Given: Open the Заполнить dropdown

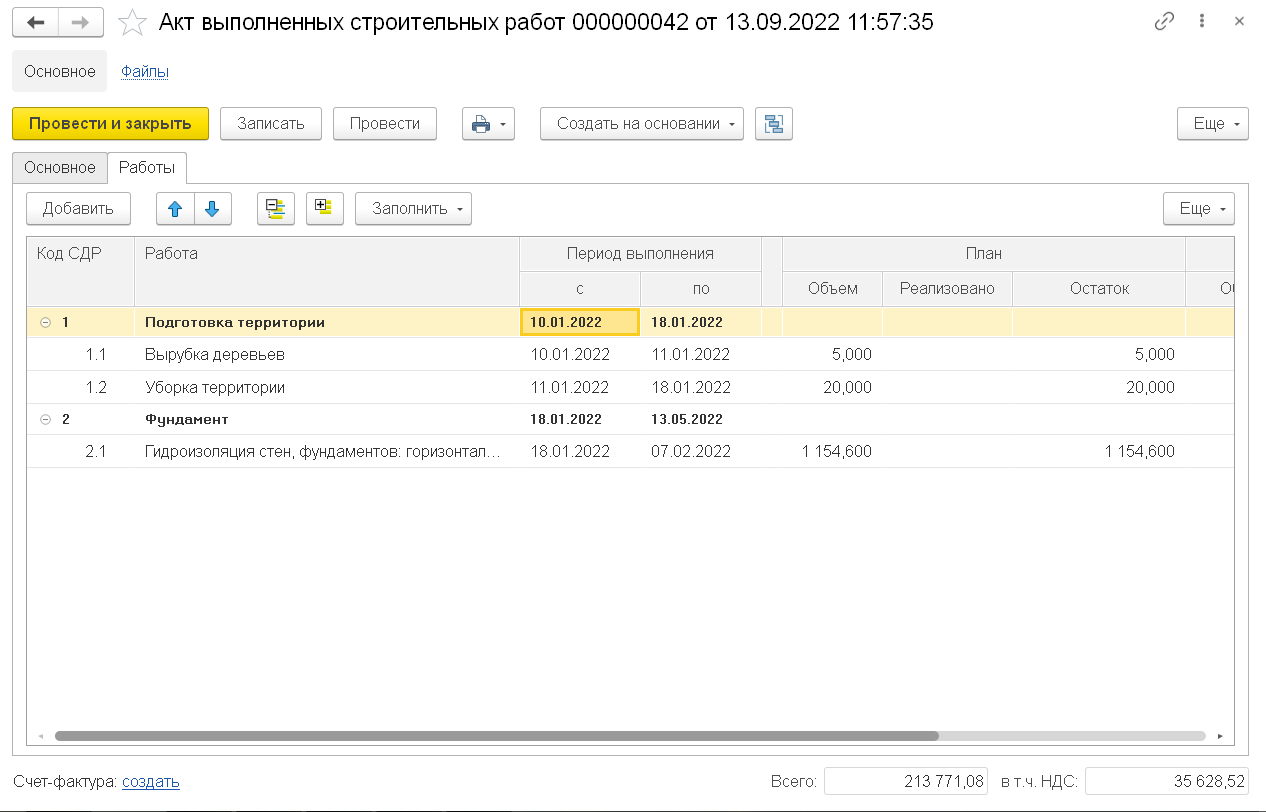Looking at the screenshot, I should [413, 209].
